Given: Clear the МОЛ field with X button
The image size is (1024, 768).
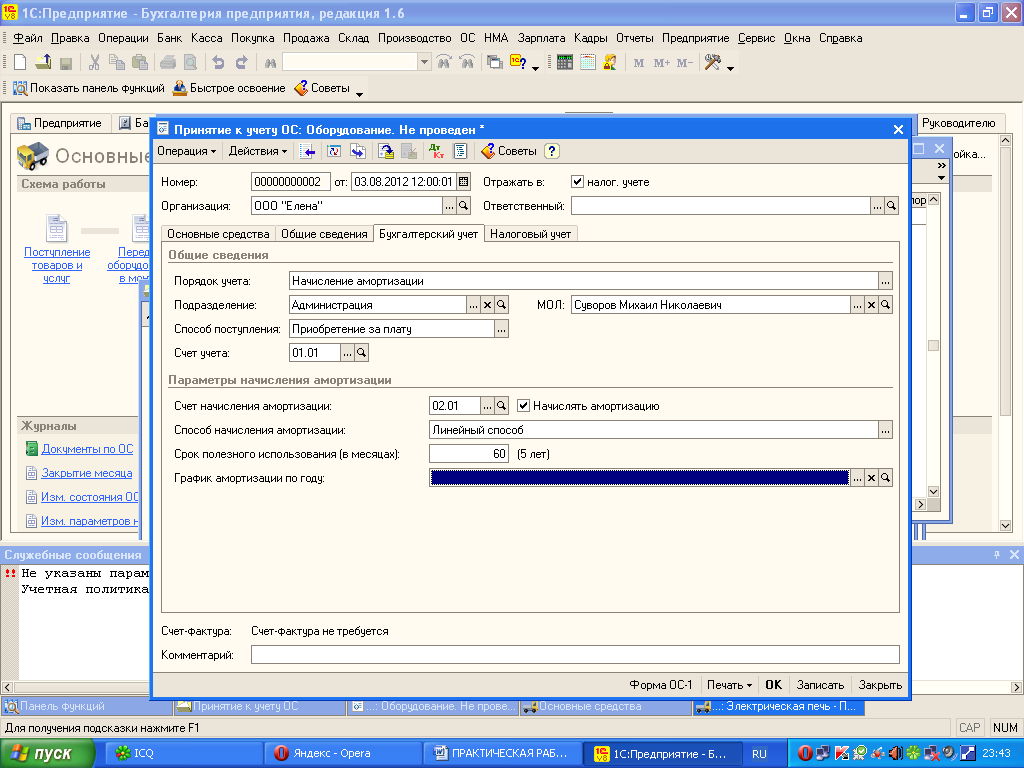Looking at the screenshot, I should [x=871, y=305].
